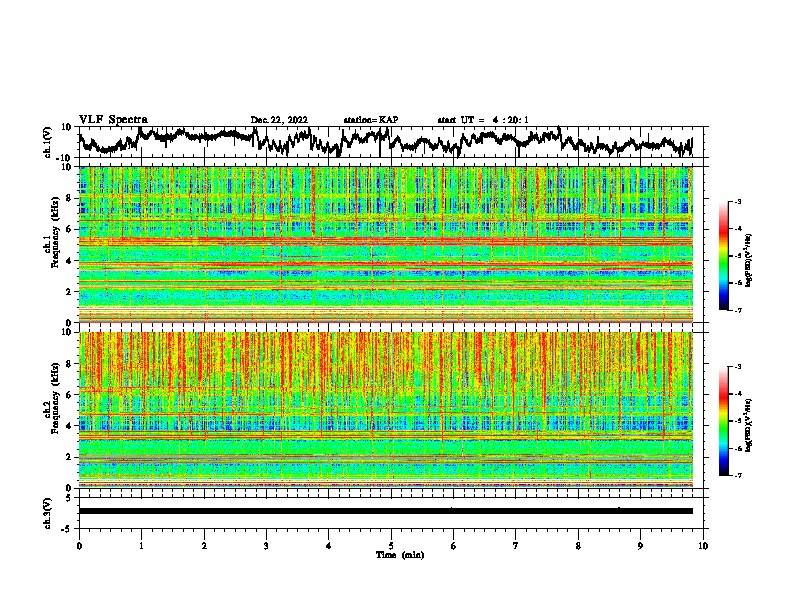
Task: Click the ch.1 spectrogram panel
Action: (x=386, y=244)
